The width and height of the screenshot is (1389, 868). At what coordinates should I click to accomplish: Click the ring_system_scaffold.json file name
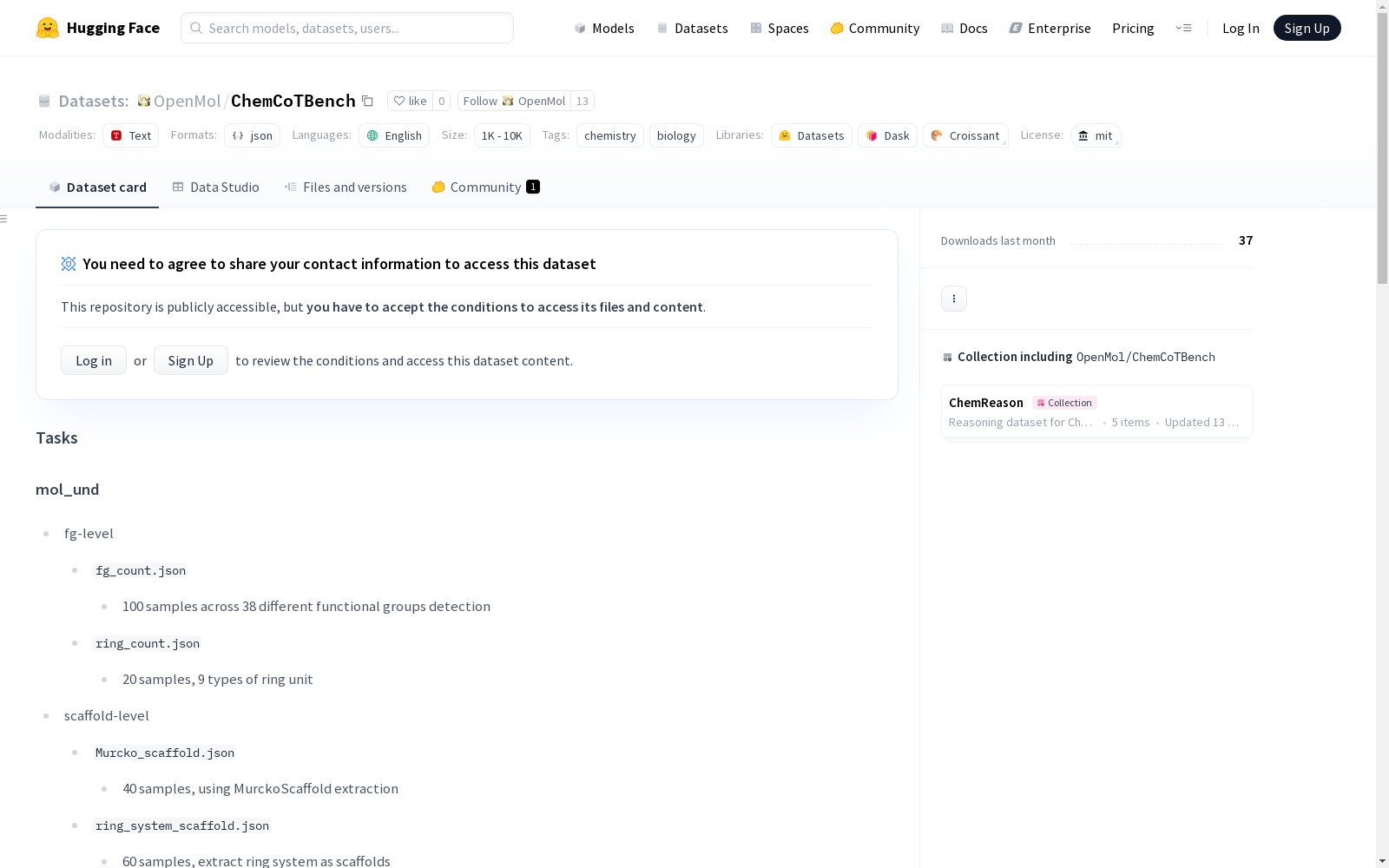[x=182, y=825]
